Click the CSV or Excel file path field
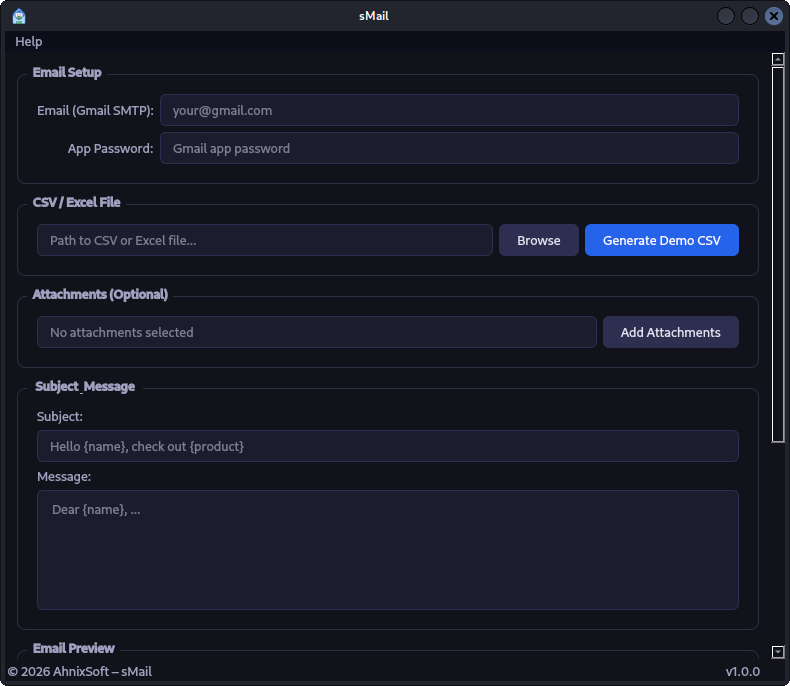This screenshot has width=790, height=686. point(265,240)
